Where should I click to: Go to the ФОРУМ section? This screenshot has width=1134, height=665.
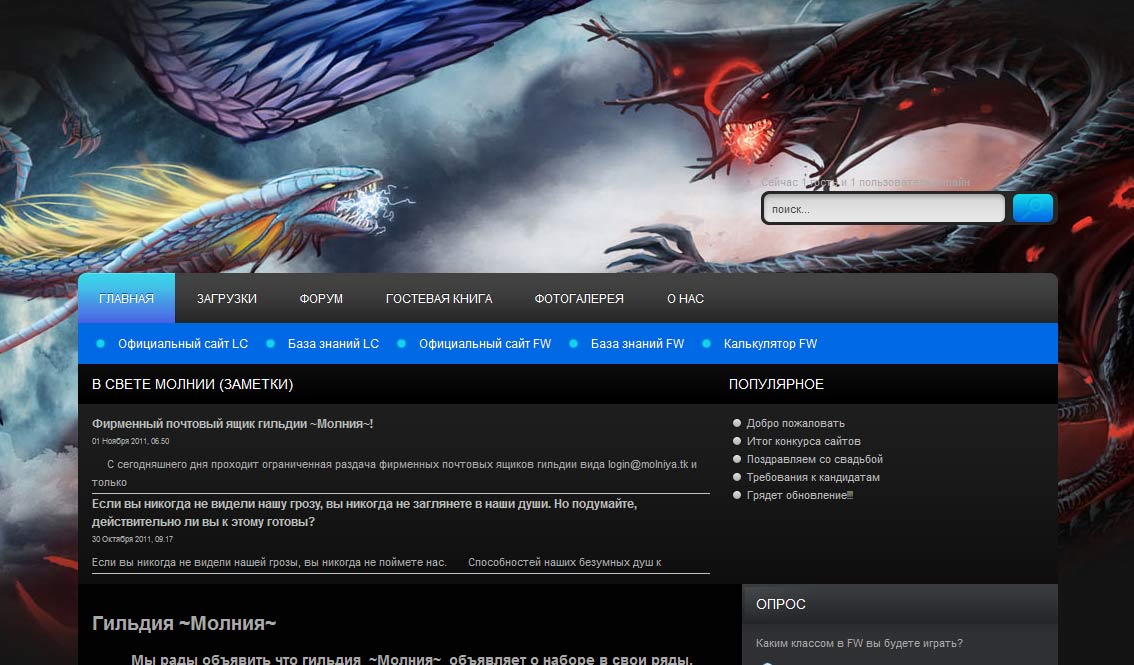pos(321,299)
